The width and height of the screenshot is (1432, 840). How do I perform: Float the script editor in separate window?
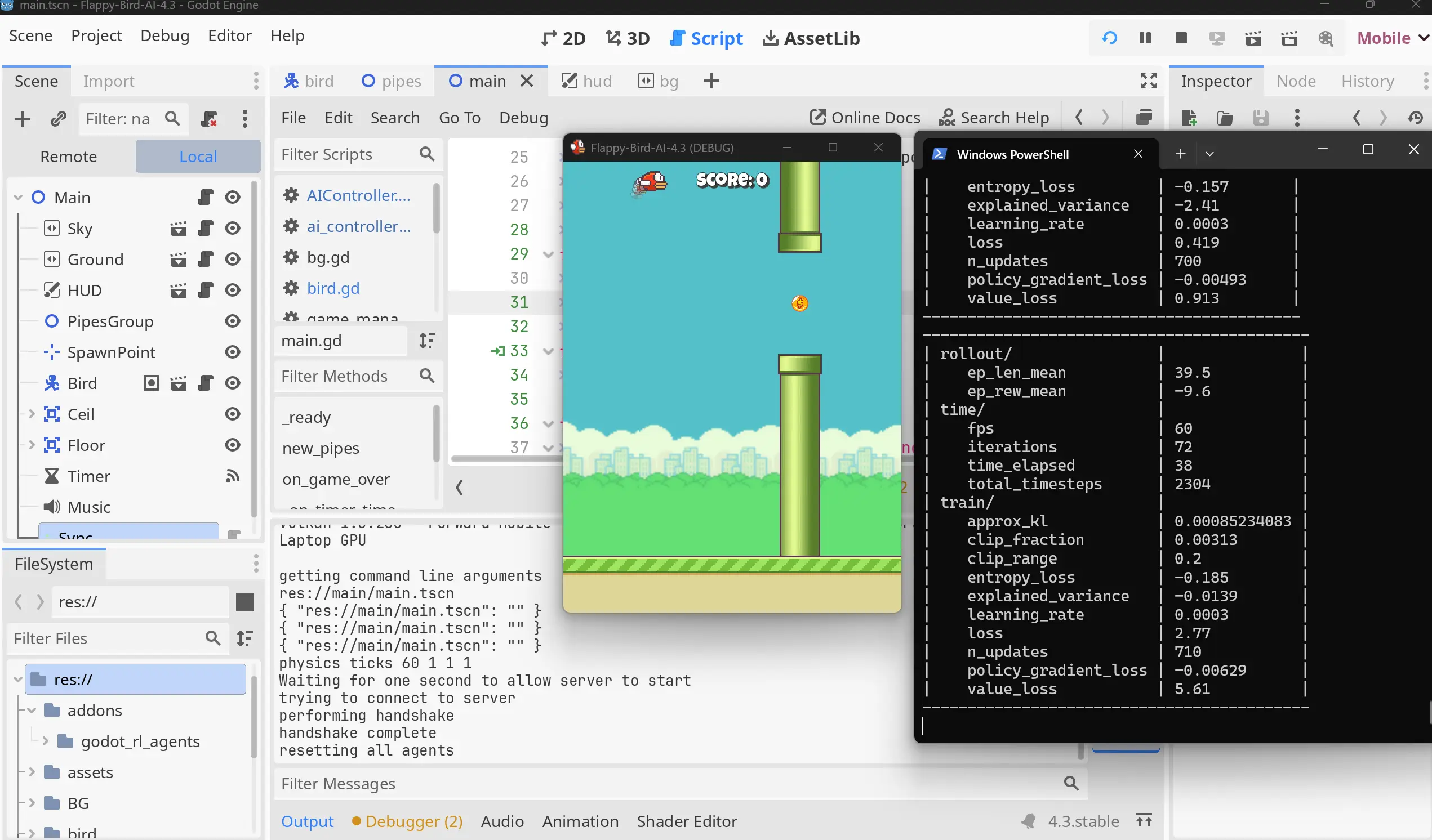point(1144,118)
